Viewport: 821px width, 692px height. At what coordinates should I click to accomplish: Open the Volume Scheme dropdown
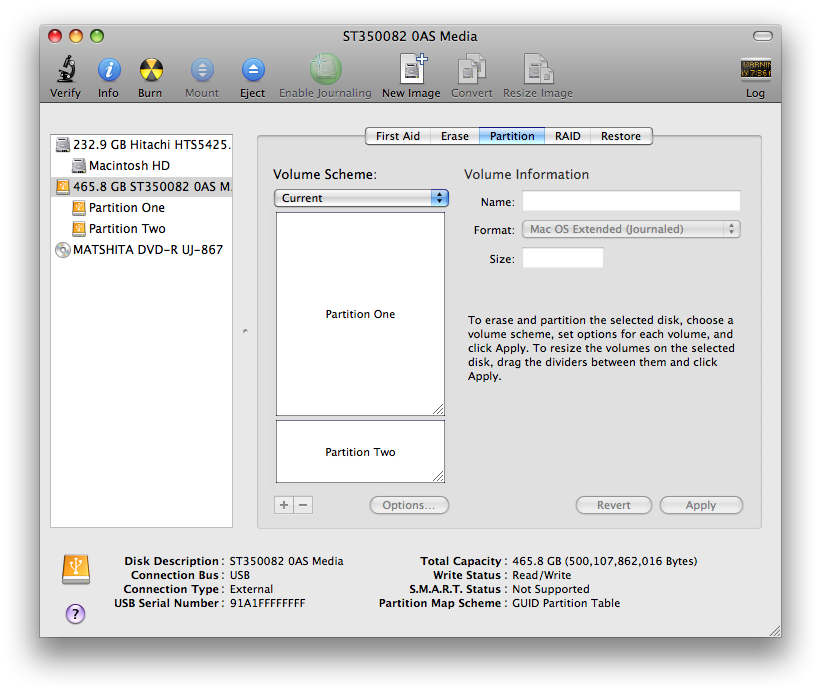pos(361,198)
